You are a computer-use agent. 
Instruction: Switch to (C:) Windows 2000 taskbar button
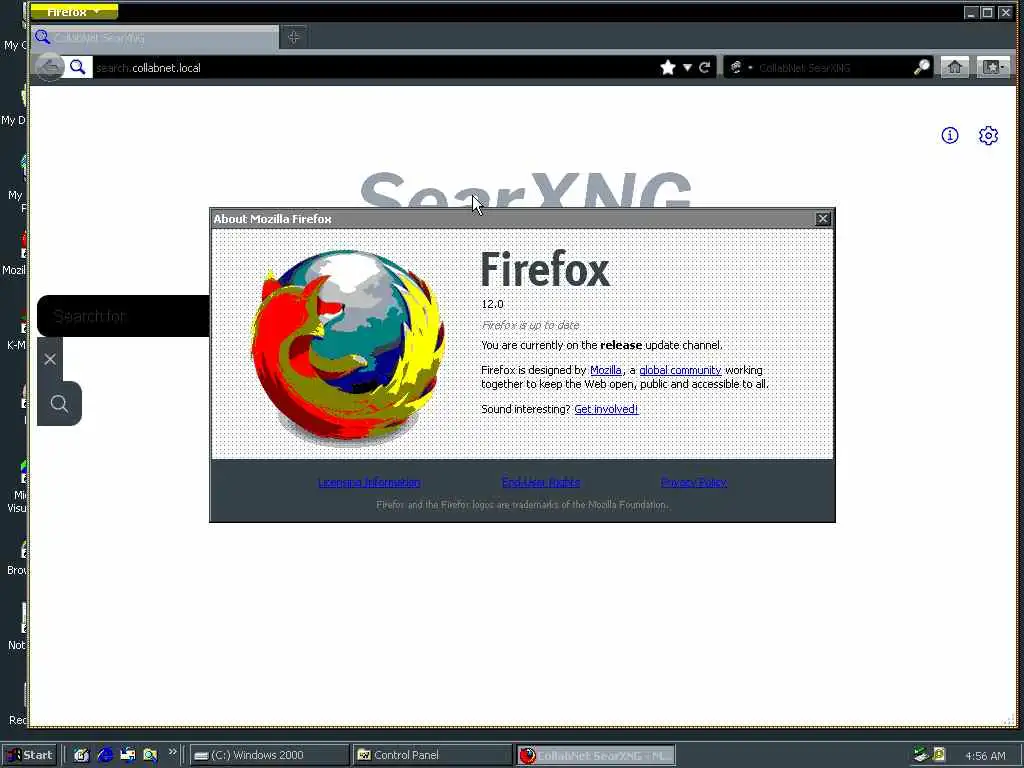269,755
